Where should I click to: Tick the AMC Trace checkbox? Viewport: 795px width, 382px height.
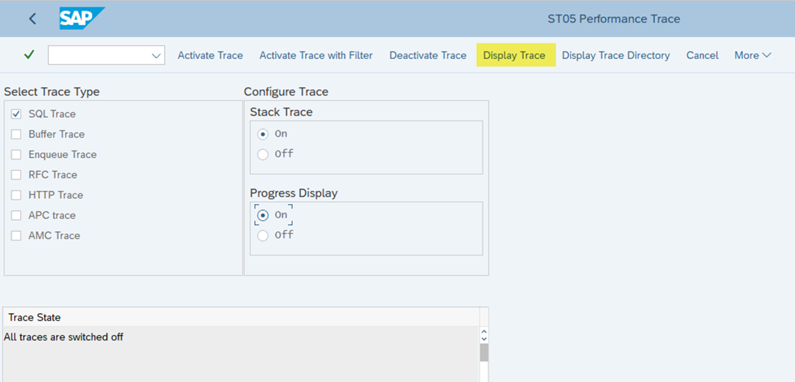(x=16, y=236)
